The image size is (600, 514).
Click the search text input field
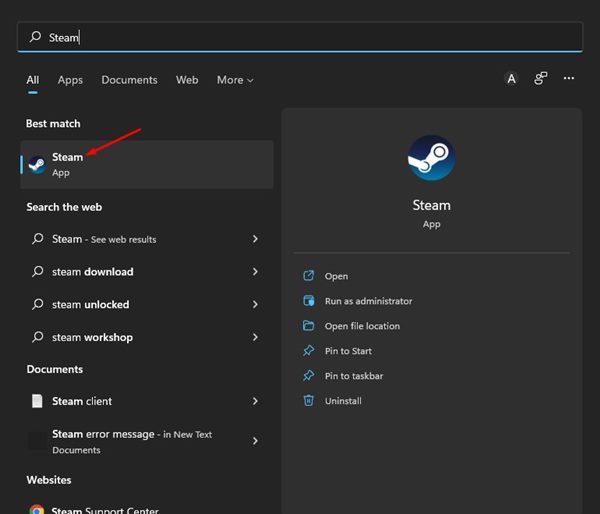click(300, 37)
